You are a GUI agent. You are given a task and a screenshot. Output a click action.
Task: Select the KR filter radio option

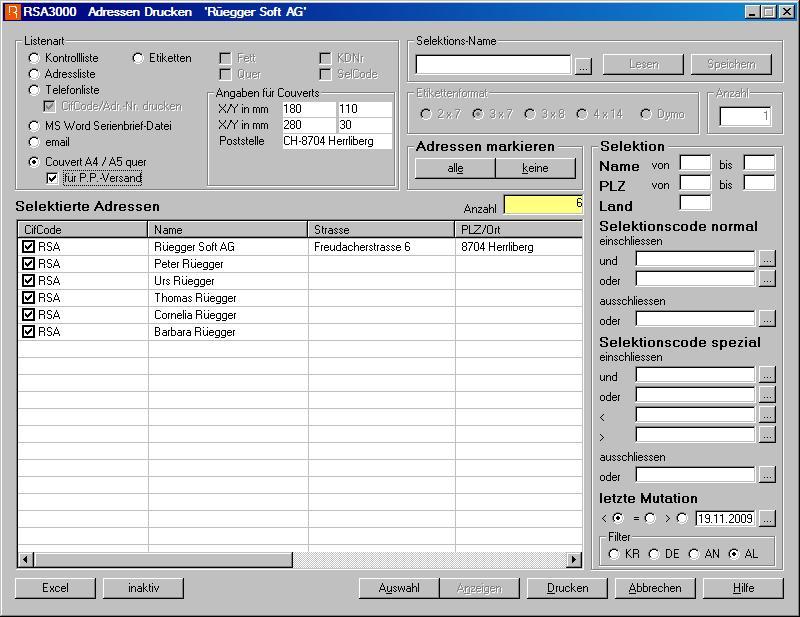point(611,553)
